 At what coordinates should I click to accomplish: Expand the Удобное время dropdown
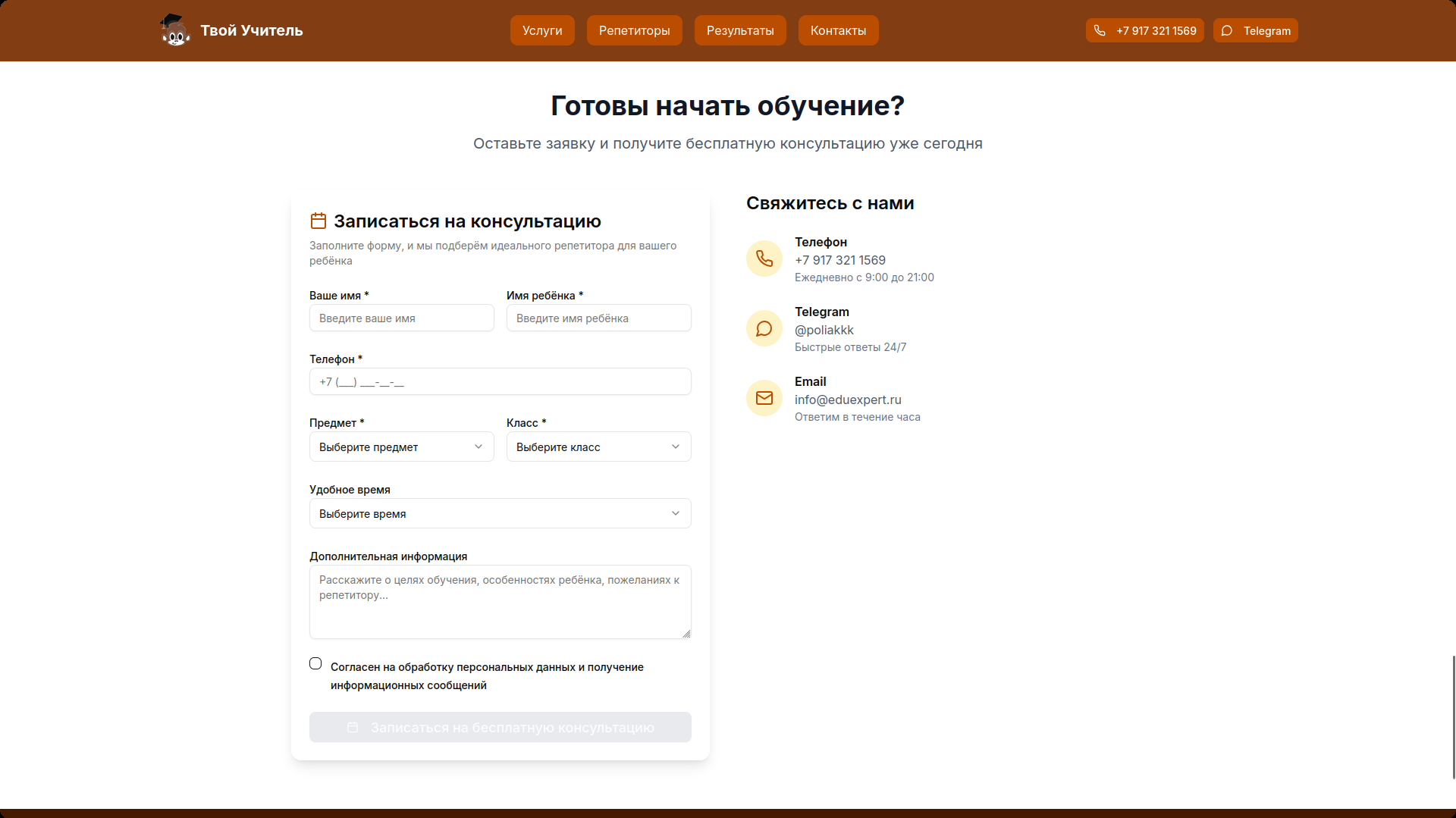pos(500,513)
